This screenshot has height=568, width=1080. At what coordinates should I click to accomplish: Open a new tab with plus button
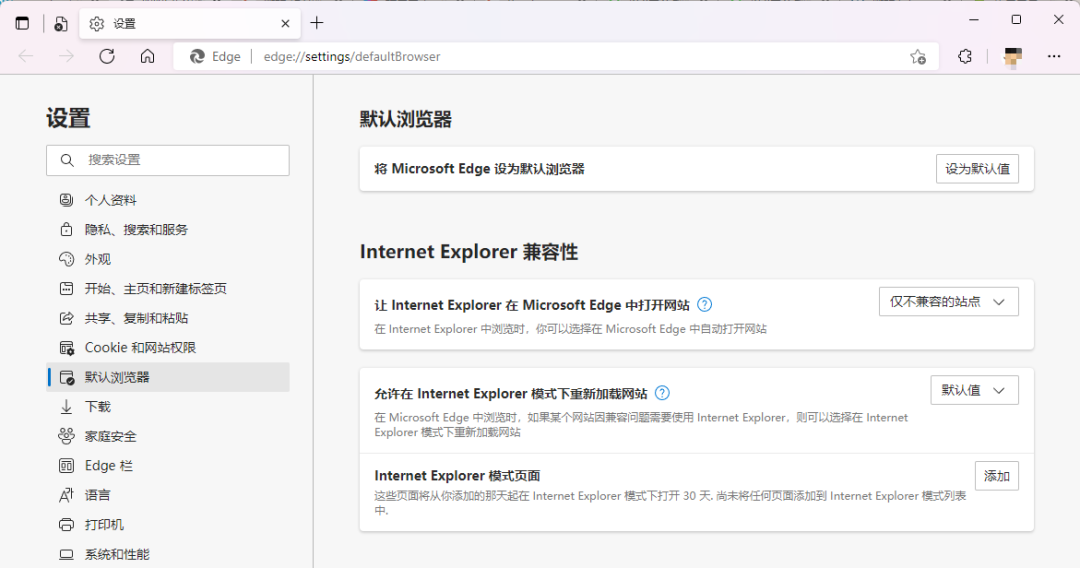(317, 23)
